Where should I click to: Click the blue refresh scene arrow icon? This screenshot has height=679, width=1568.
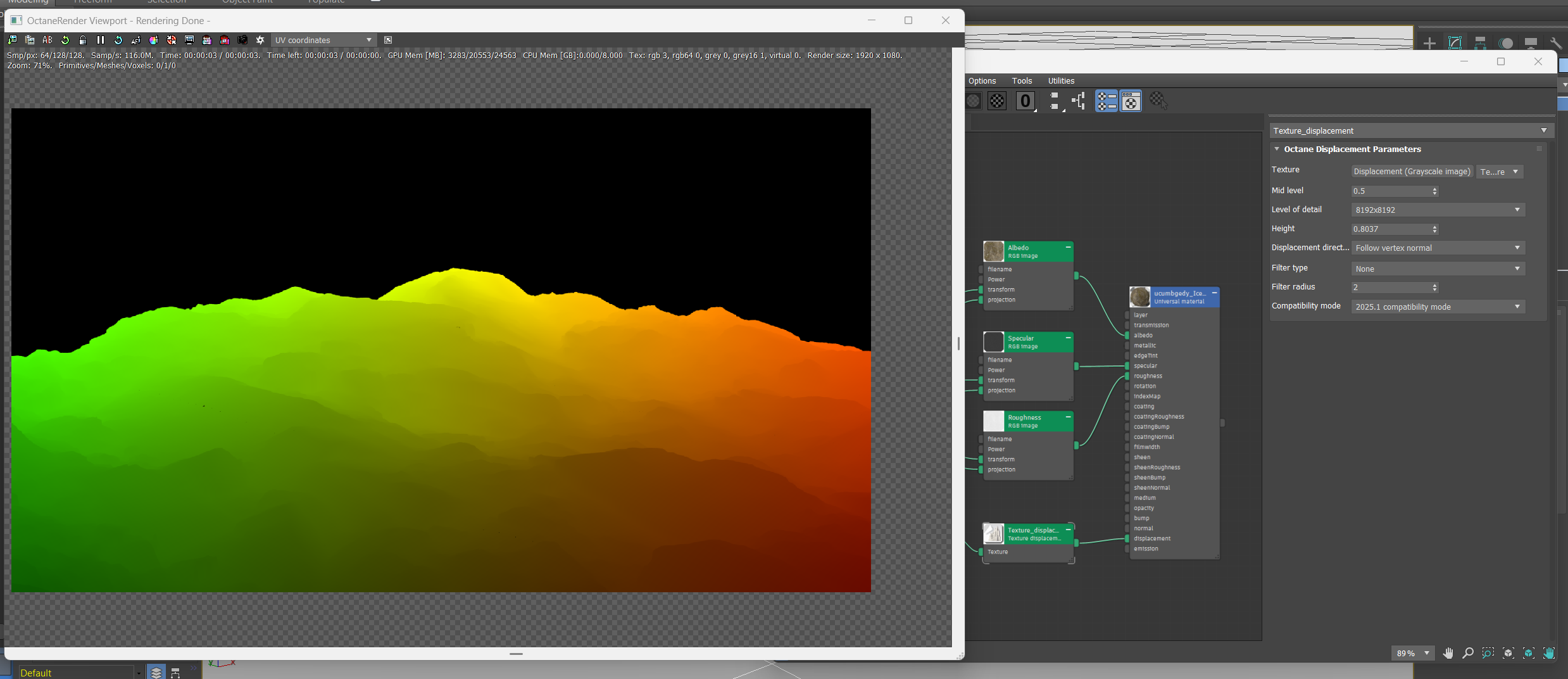click(118, 40)
